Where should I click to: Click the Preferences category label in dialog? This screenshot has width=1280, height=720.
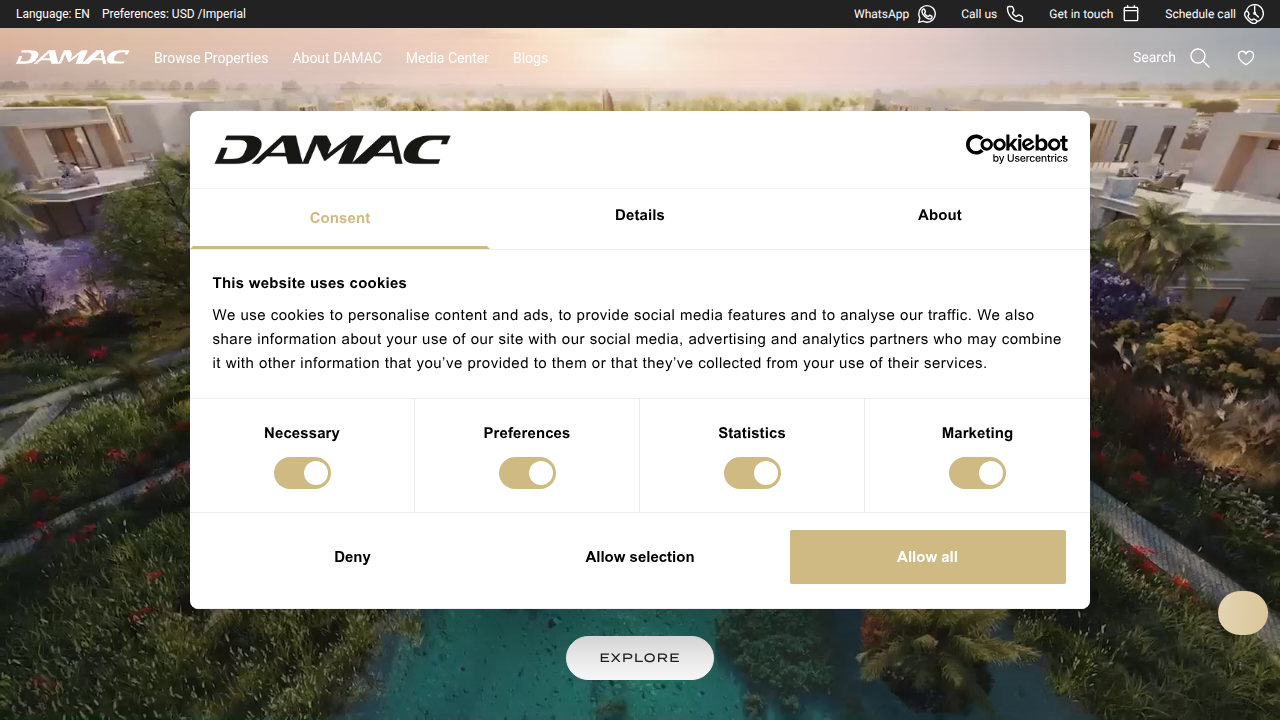tap(527, 433)
